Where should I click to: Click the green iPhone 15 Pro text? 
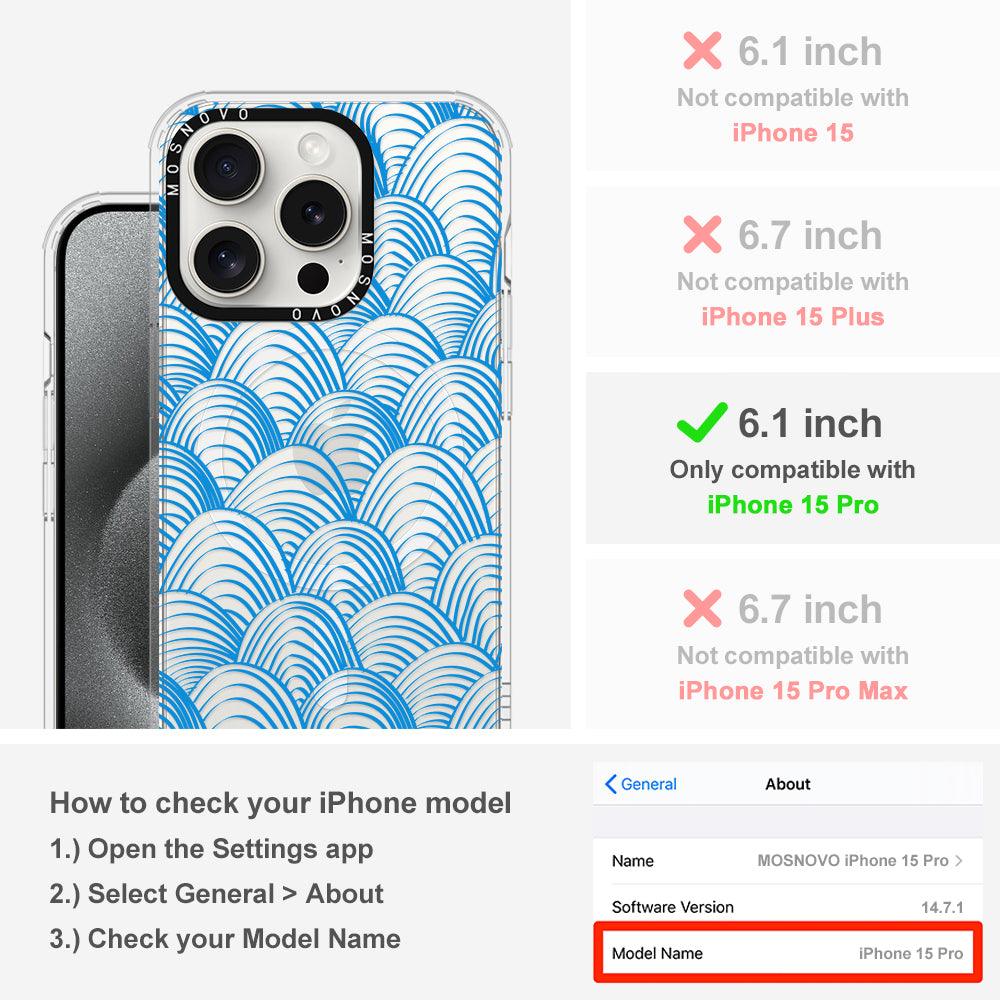793,504
